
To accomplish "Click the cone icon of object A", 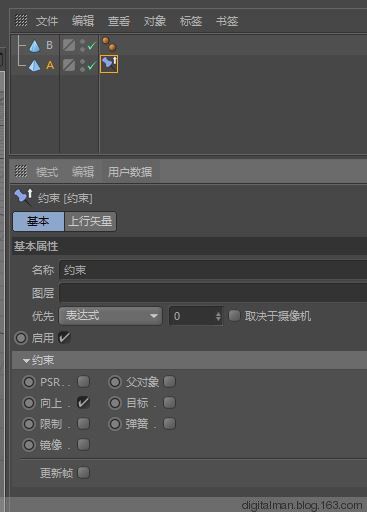I will (x=34, y=65).
